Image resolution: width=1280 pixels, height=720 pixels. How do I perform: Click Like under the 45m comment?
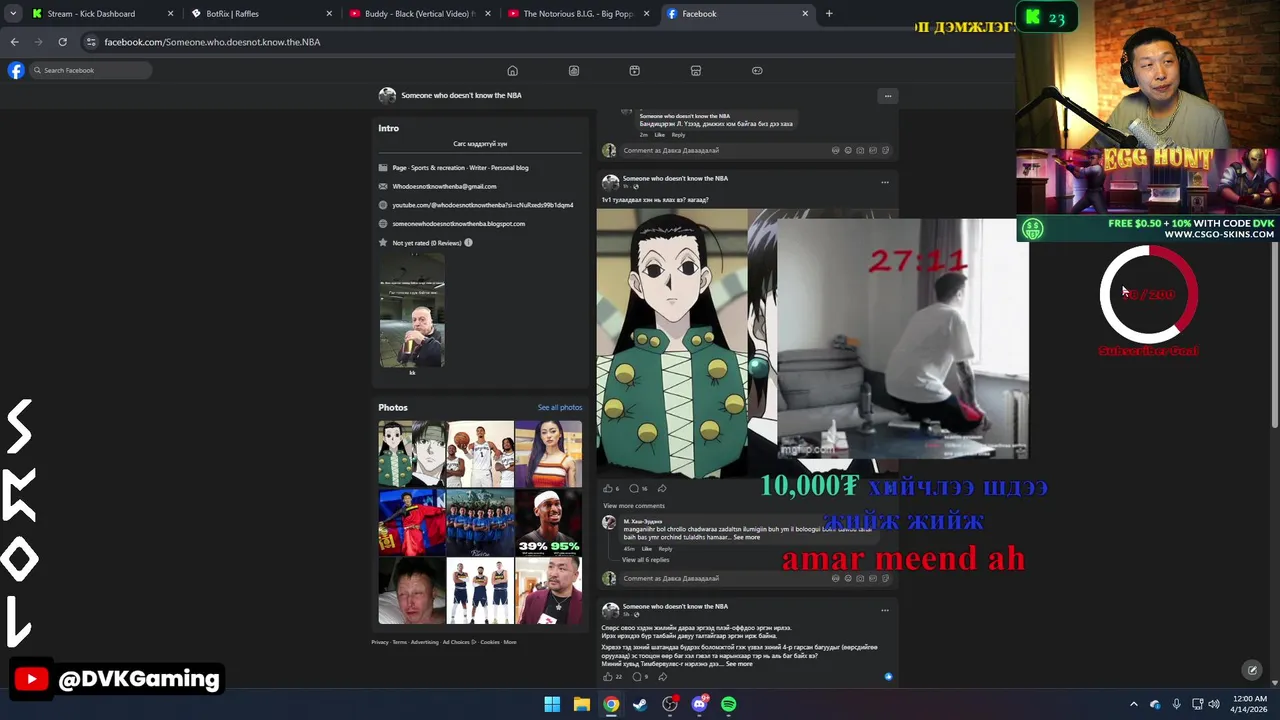click(x=646, y=549)
